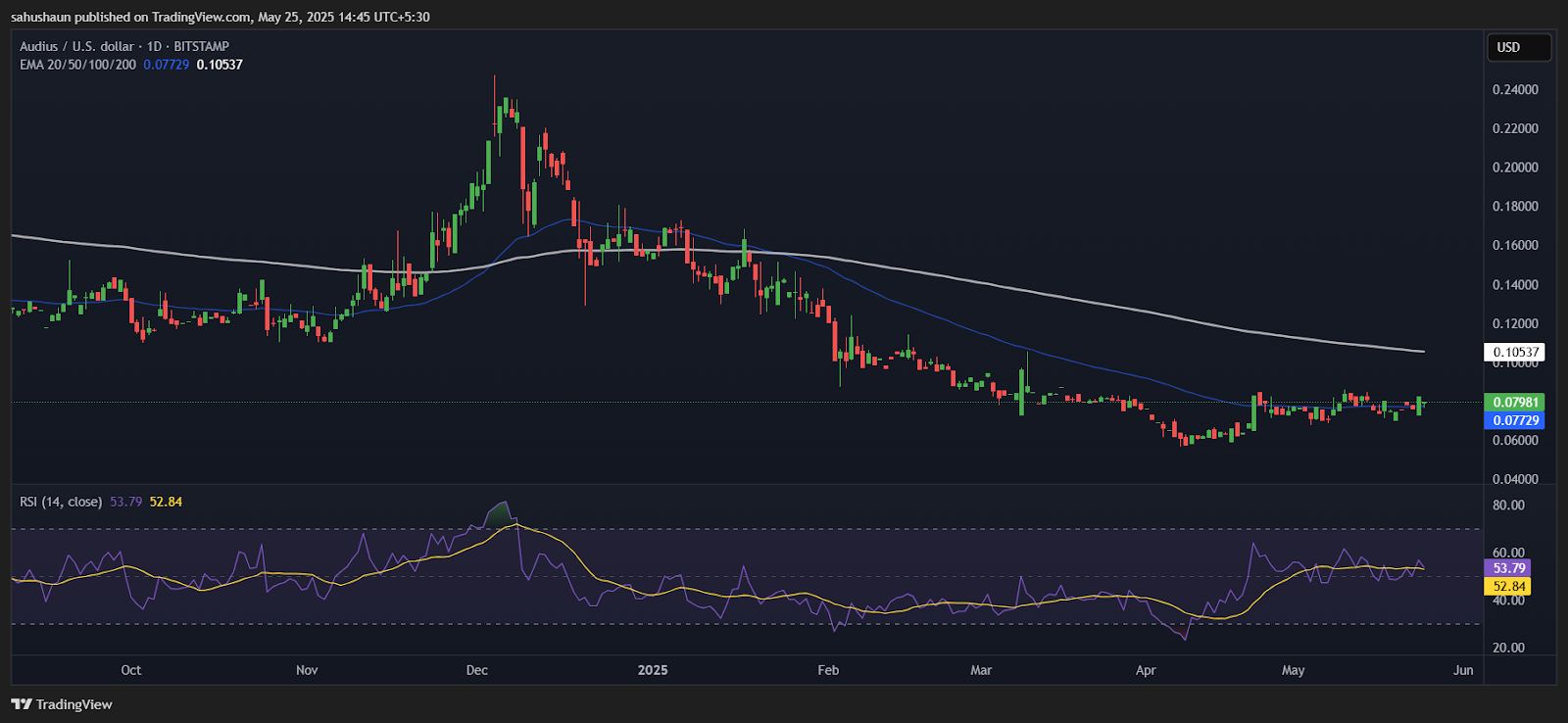Click the yellow 52.84 RSI axis tag
The width and height of the screenshot is (1568, 723).
pos(1508,587)
